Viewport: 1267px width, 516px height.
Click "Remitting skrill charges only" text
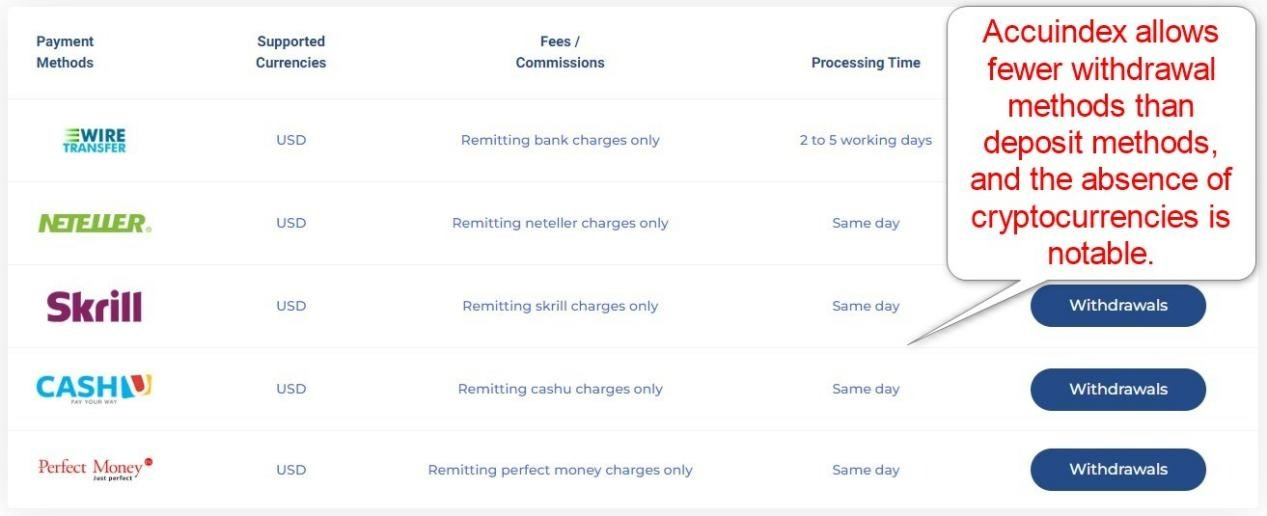coord(560,306)
